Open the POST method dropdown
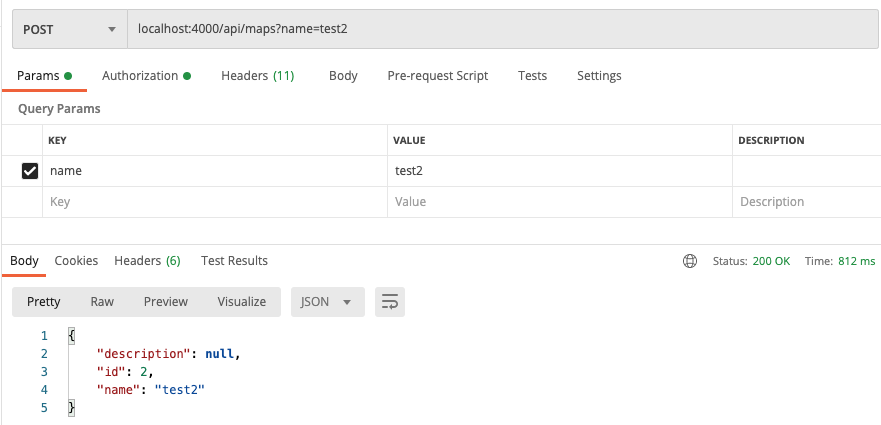881x425 pixels. 70,29
